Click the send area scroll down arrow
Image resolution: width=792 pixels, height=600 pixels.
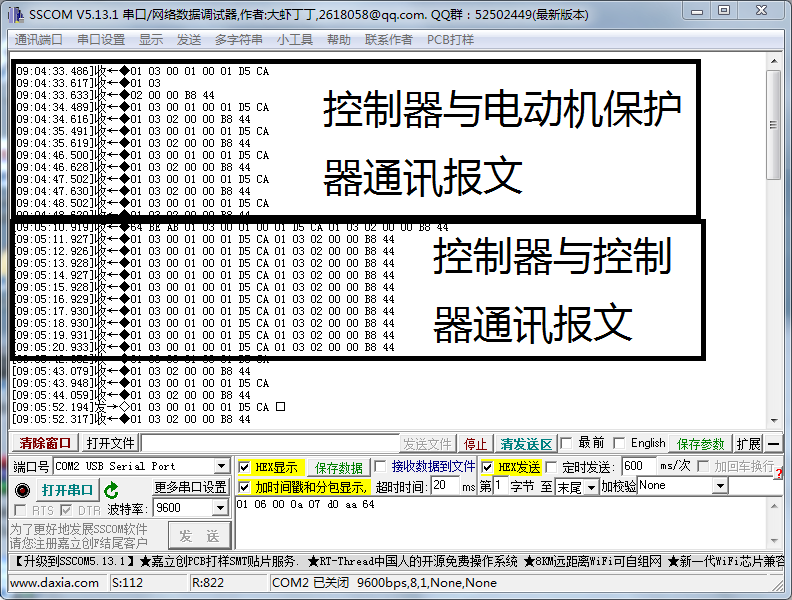click(773, 541)
